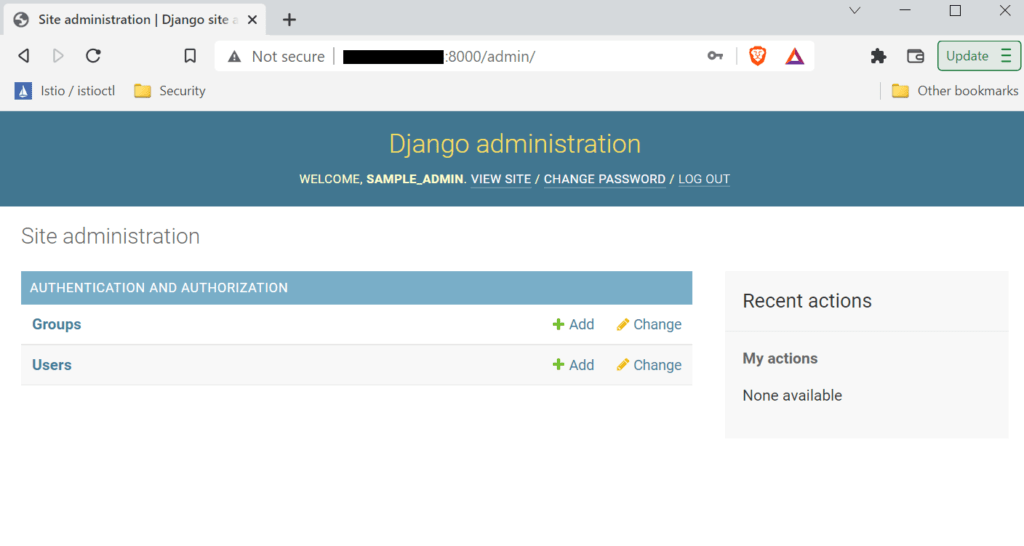Image resolution: width=1024 pixels, height=546 pixels.
Task: Click the LOG OUT link
Action: tap(704, 179)
